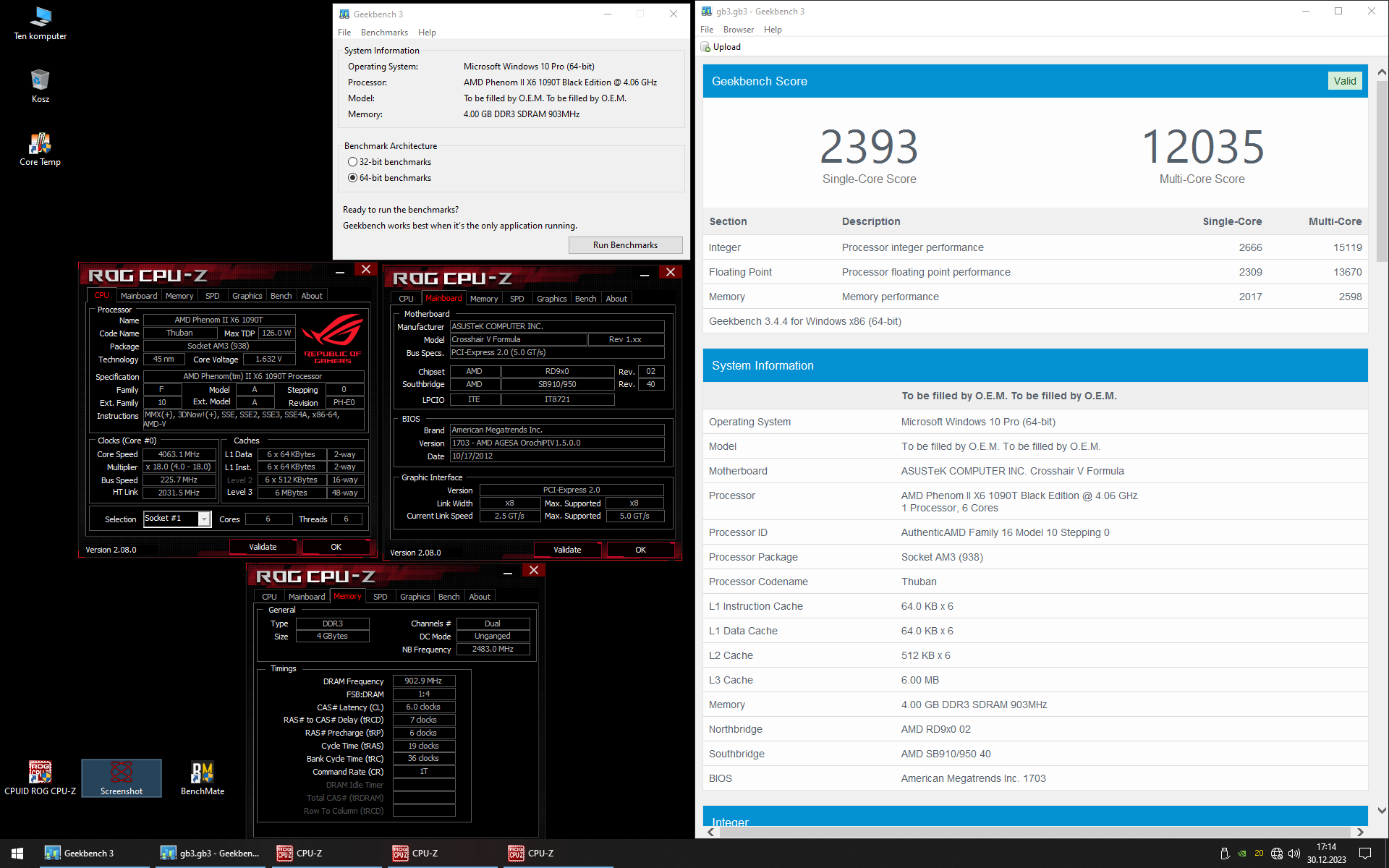Switch to gb3.gb3 Geekbench taskbar item
This screenshot has width=1389, height=868.
pyautogui.click(x=210, y=854)
